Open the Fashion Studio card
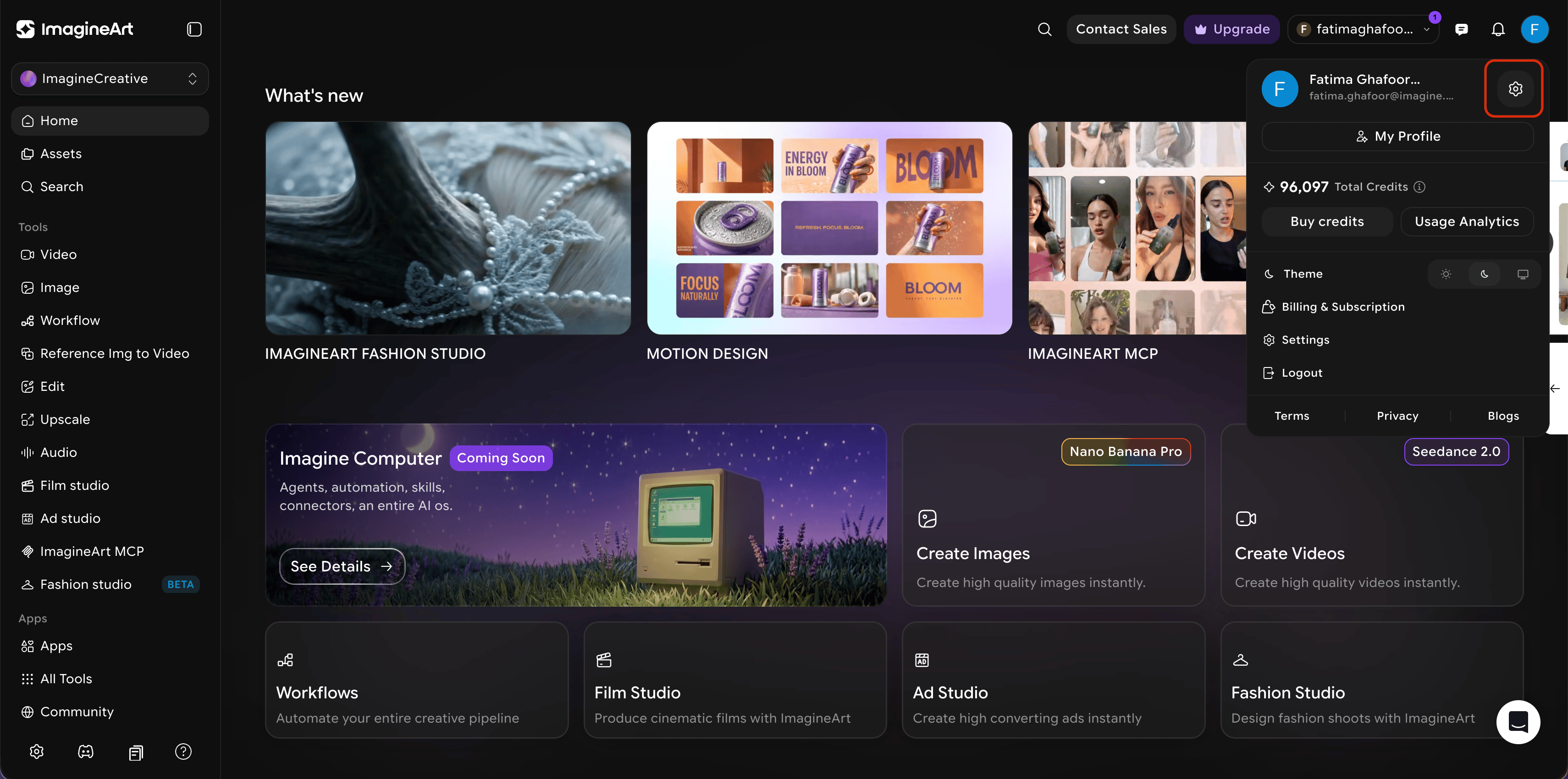 click(x=1372, y=680)
